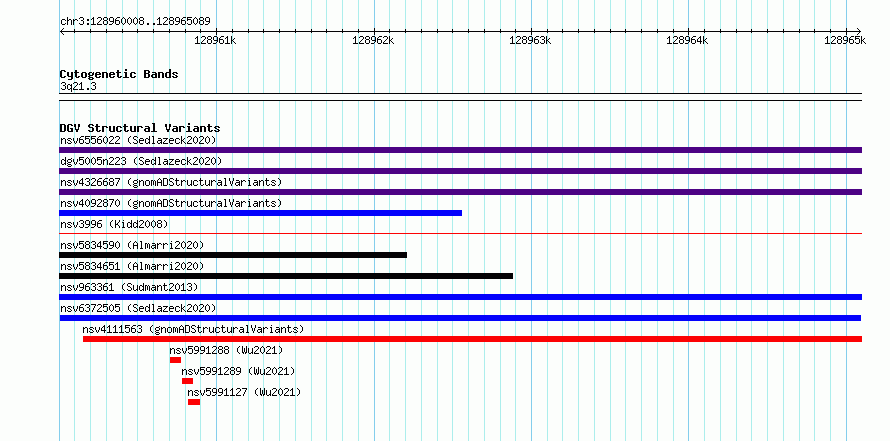890x441 pixels.
Task: Open variant label nsv5991289 (Wu2021)
Action: pos(238,371)
